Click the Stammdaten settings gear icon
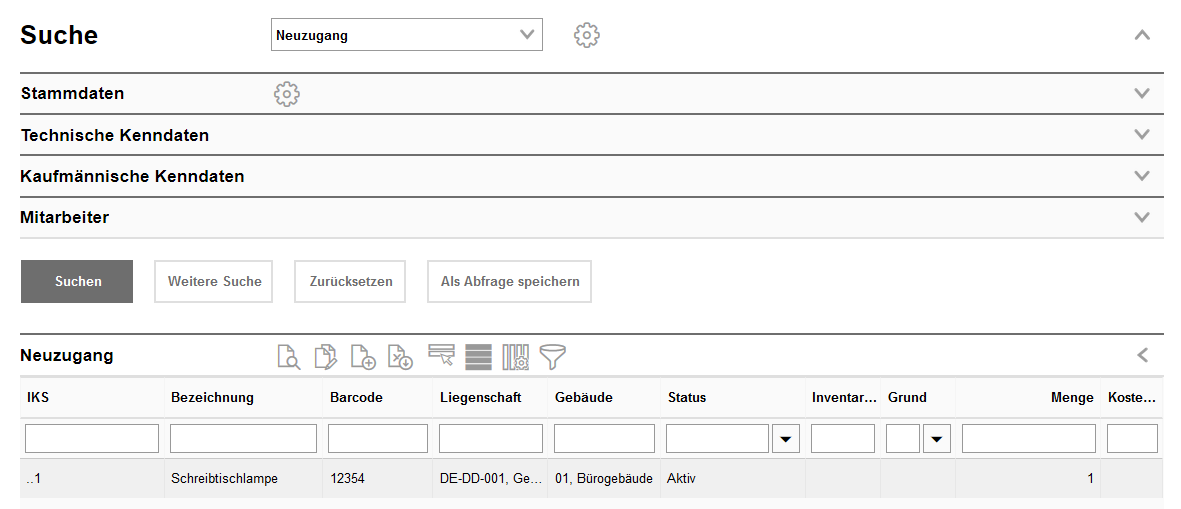 coord(287,94)
